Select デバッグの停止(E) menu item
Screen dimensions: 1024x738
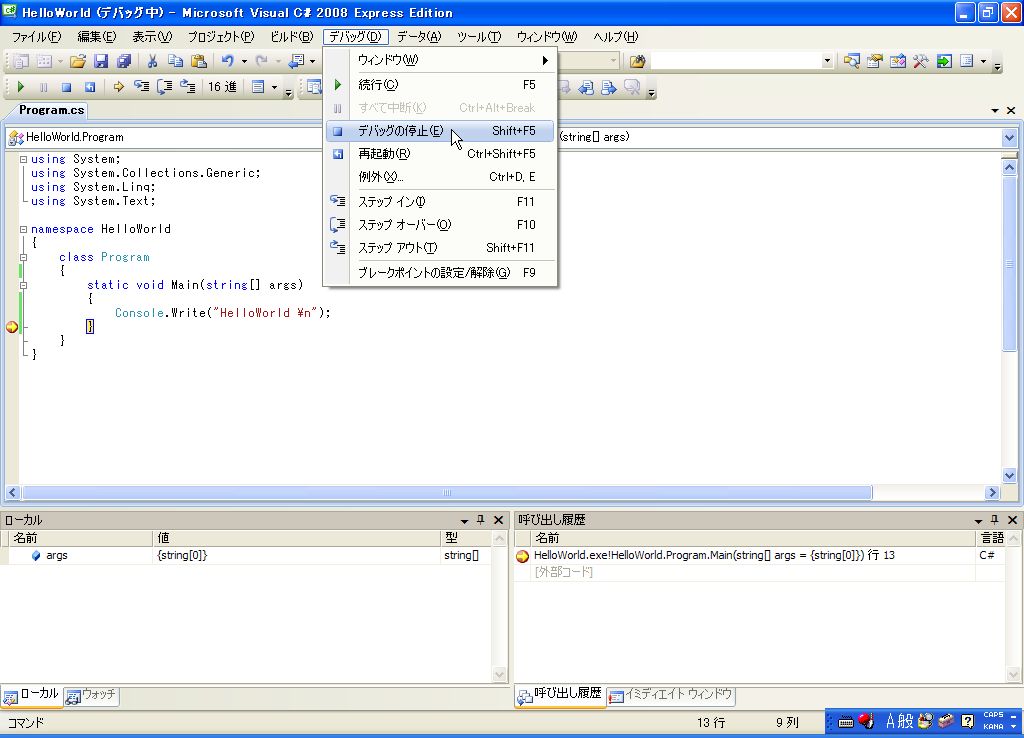[x=440, y=131]
